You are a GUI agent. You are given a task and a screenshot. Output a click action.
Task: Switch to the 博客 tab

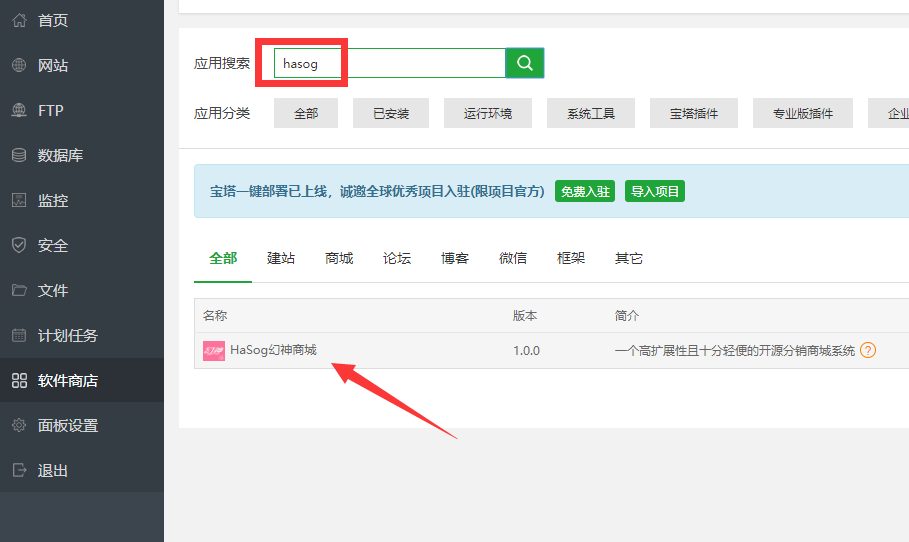[x=455, y=258]
